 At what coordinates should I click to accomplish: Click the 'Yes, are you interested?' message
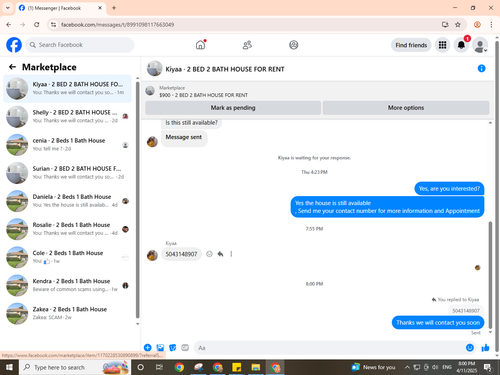(x=449, y=188)
